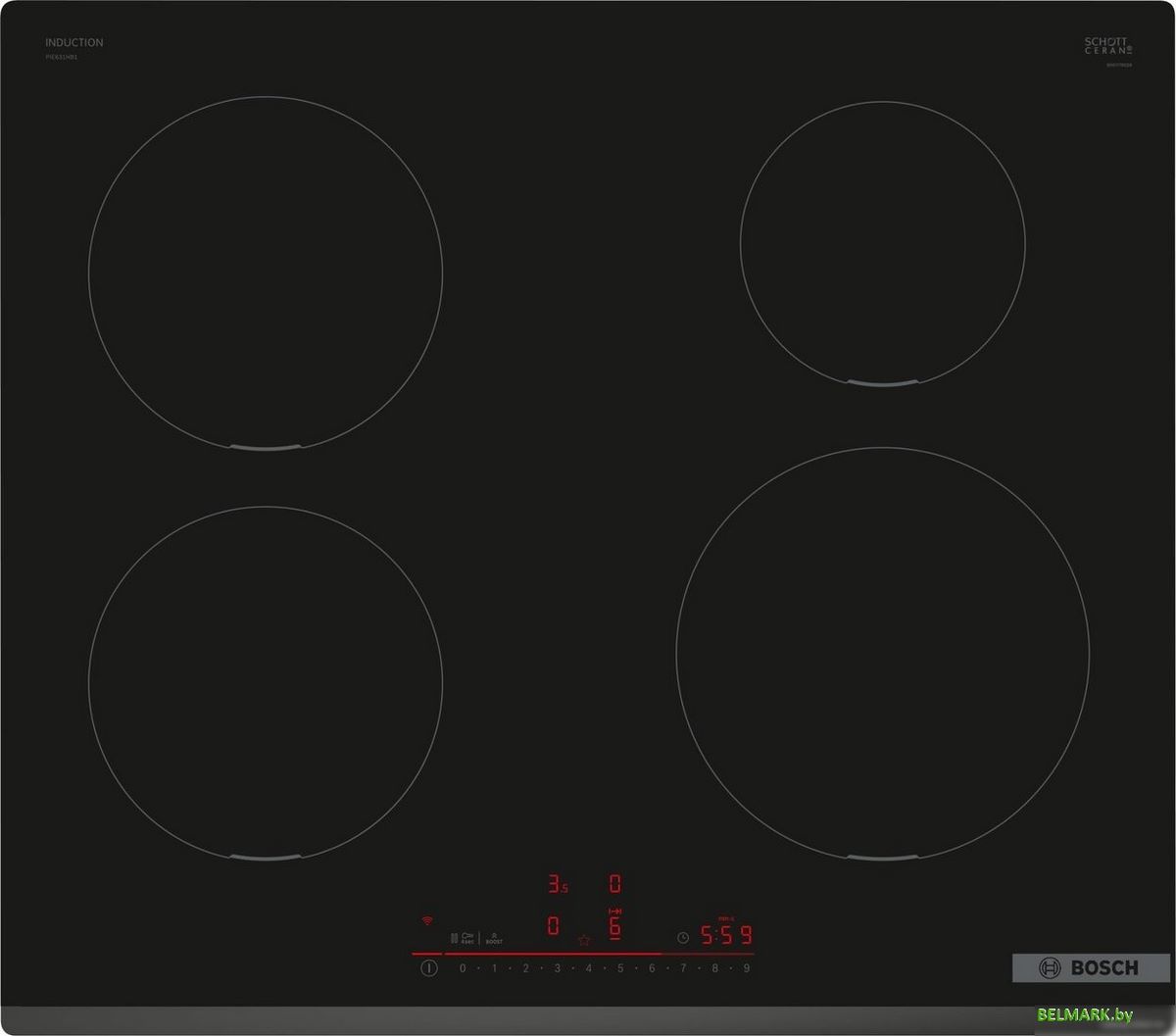The height and width of the screenshot is (1036, 1176).
Task: Tap power level 5 on the scale
Action: tap(620, 968)
